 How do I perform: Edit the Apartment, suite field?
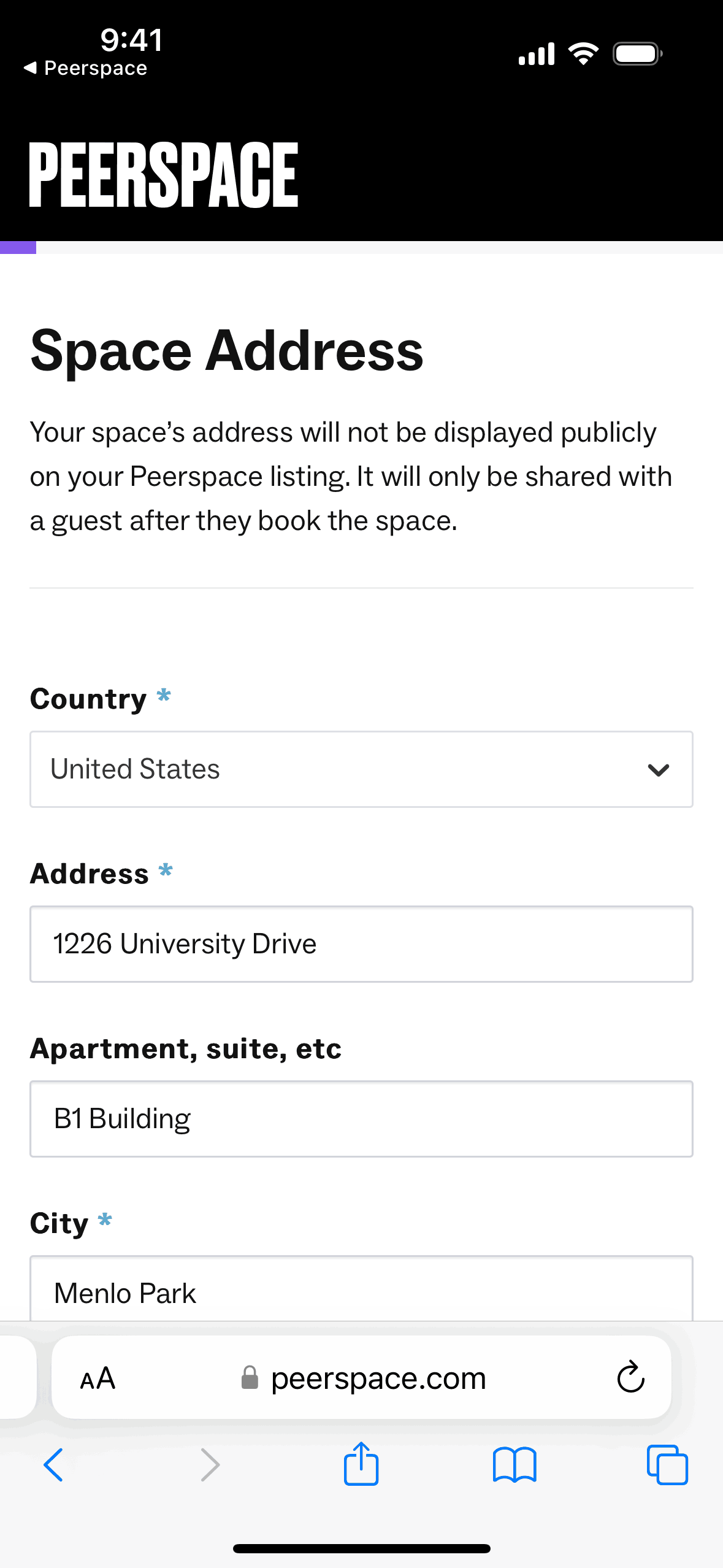(361, 1119)
